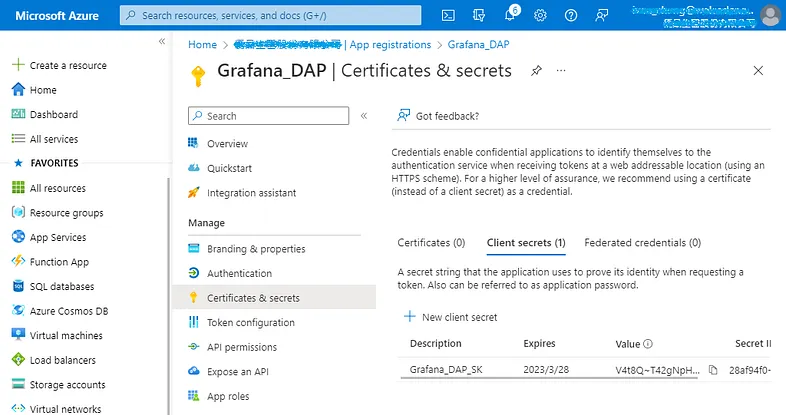Click the Azure Cosmos DB icon
This screenshot has height=415, width=786.
point(18,310)
